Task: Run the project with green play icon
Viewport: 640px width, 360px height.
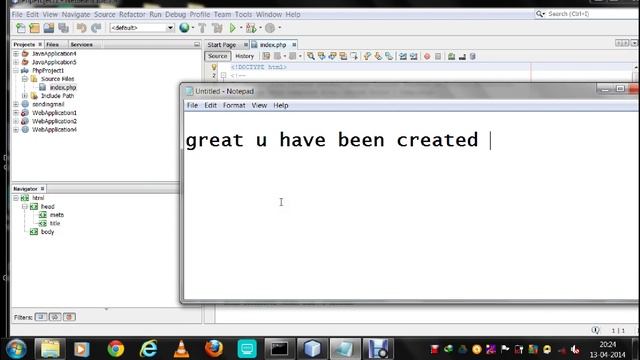Action: 233,28
